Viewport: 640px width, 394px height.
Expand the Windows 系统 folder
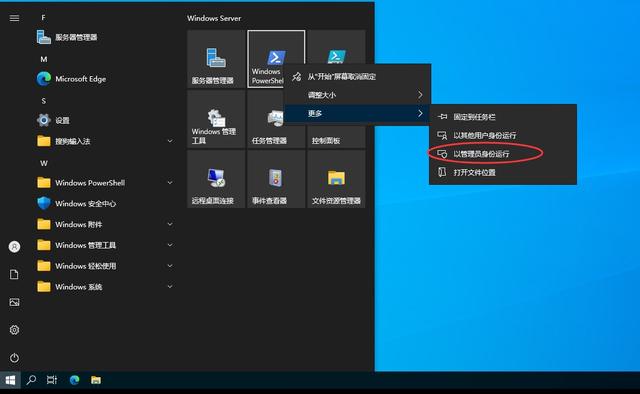click(x=105, y=287)
